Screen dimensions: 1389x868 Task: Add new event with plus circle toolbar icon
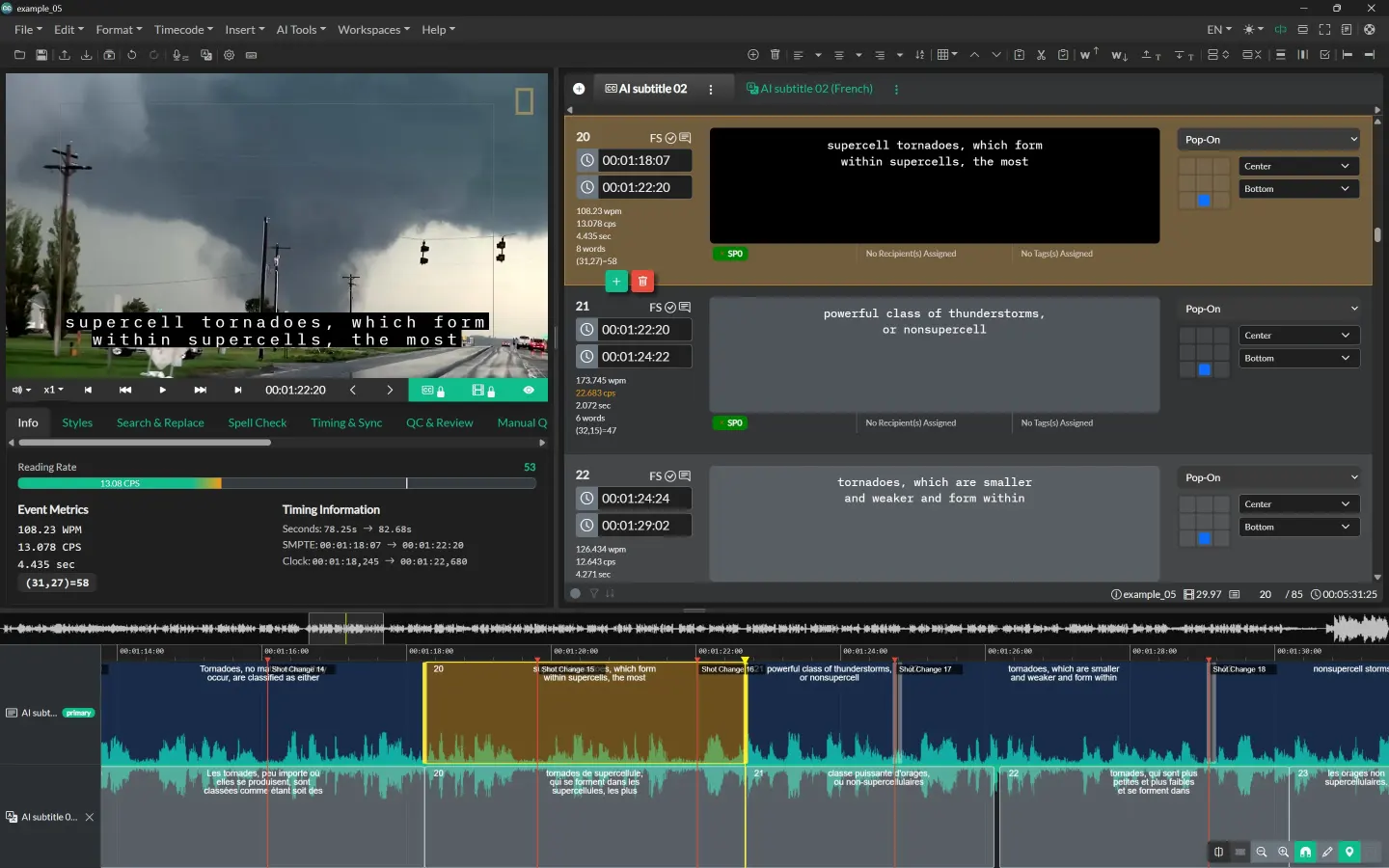(753, 55)
